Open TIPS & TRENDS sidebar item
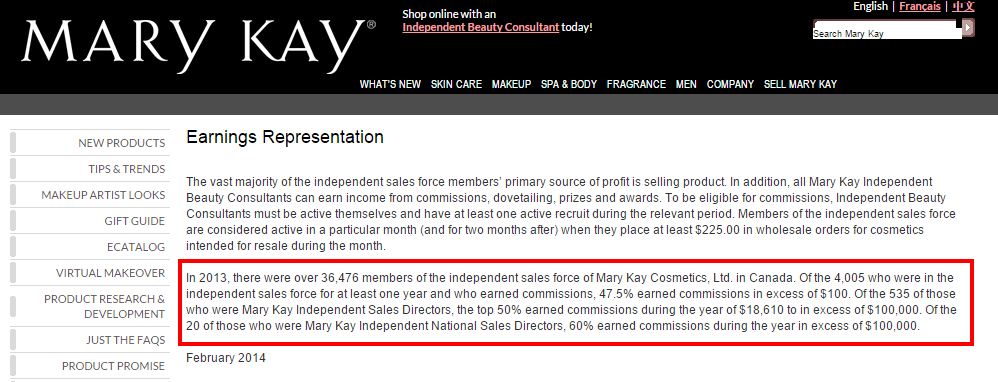 (x=90, y=169)
